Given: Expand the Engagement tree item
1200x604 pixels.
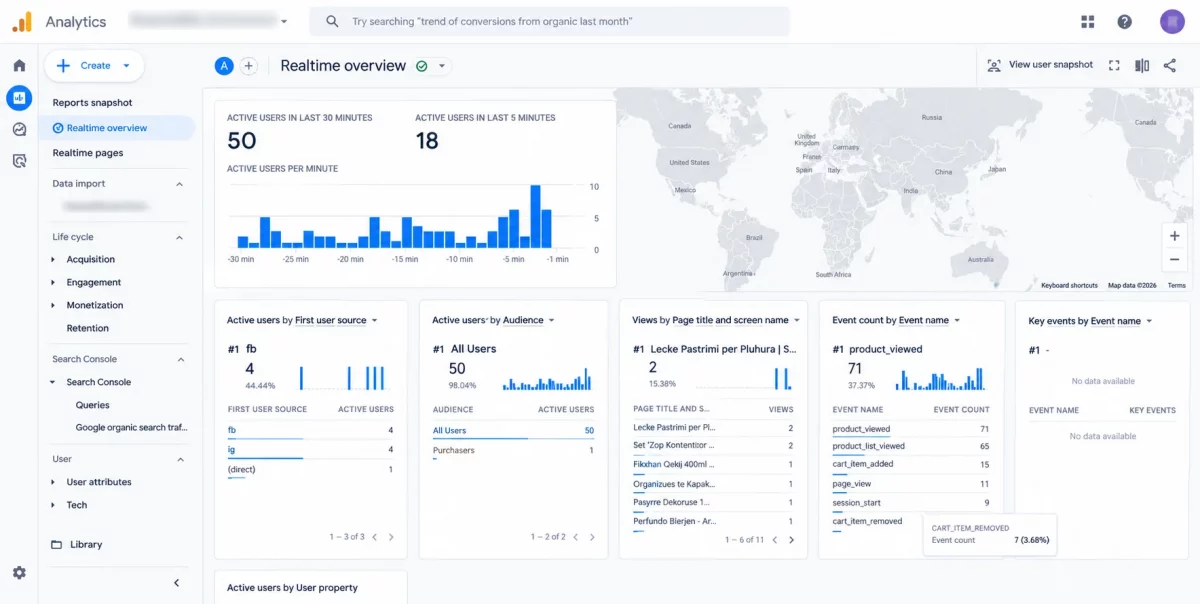Looking at the screenshot, I should pos(54,282).
